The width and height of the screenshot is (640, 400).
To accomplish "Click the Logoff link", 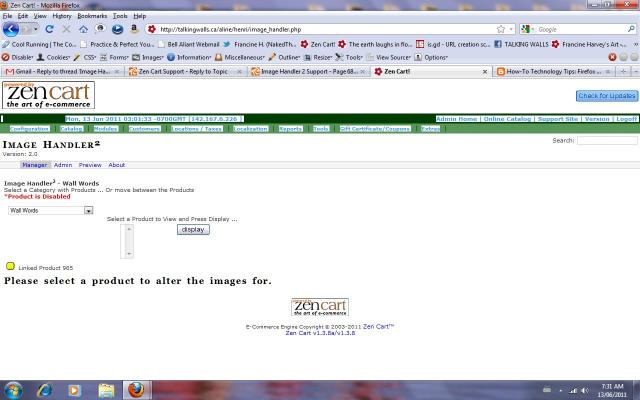I will pos(626,119).
